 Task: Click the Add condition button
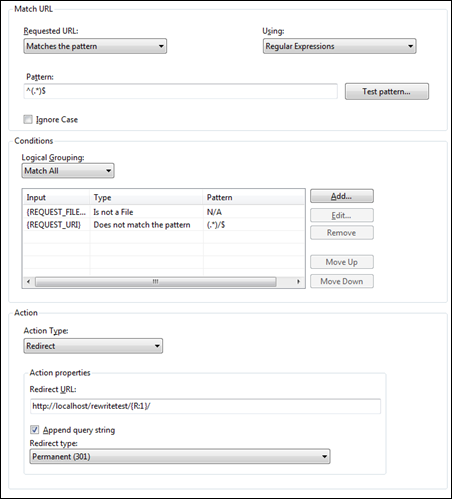coord(342,196)
